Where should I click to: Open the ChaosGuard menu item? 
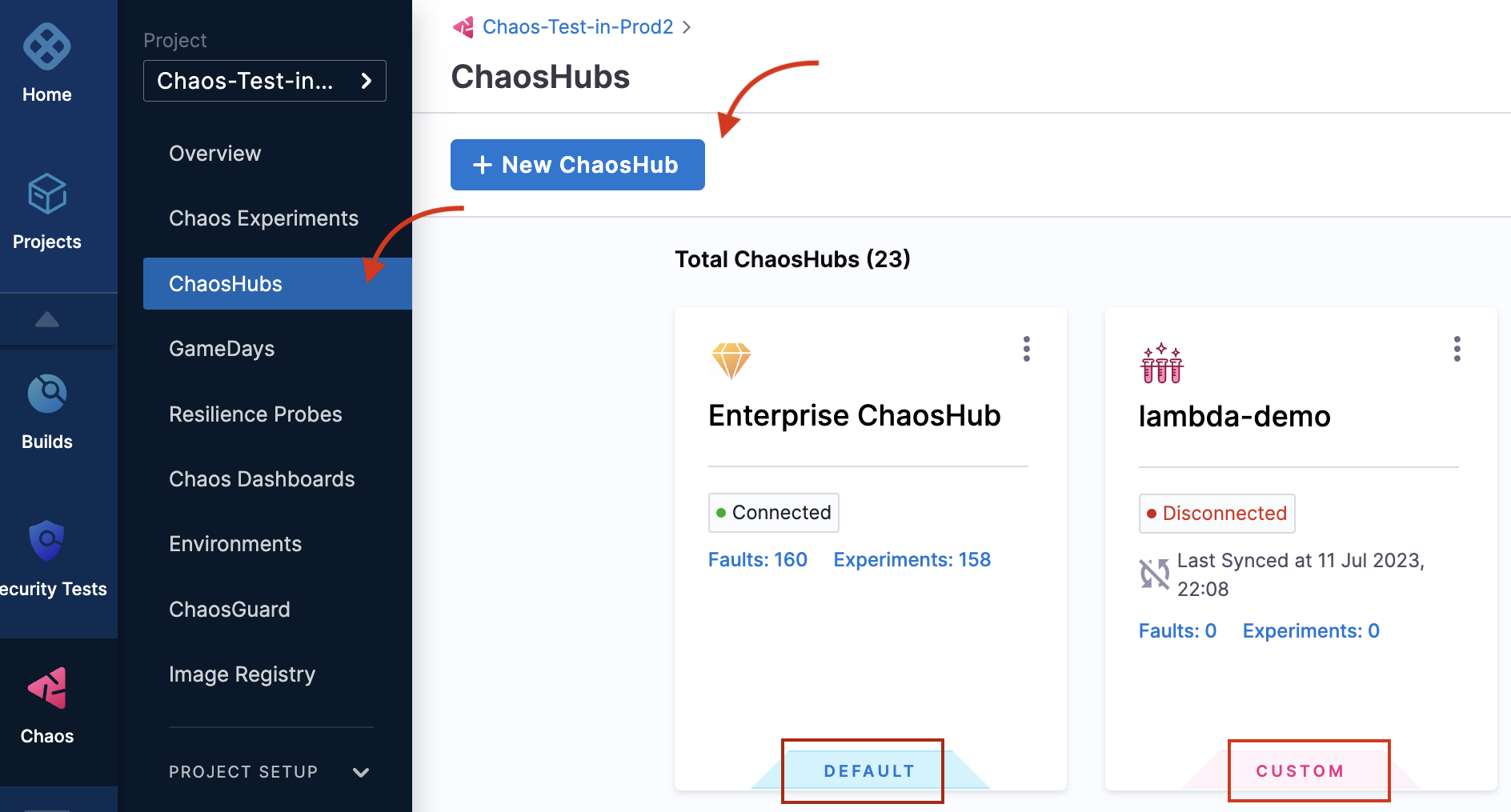230,610
